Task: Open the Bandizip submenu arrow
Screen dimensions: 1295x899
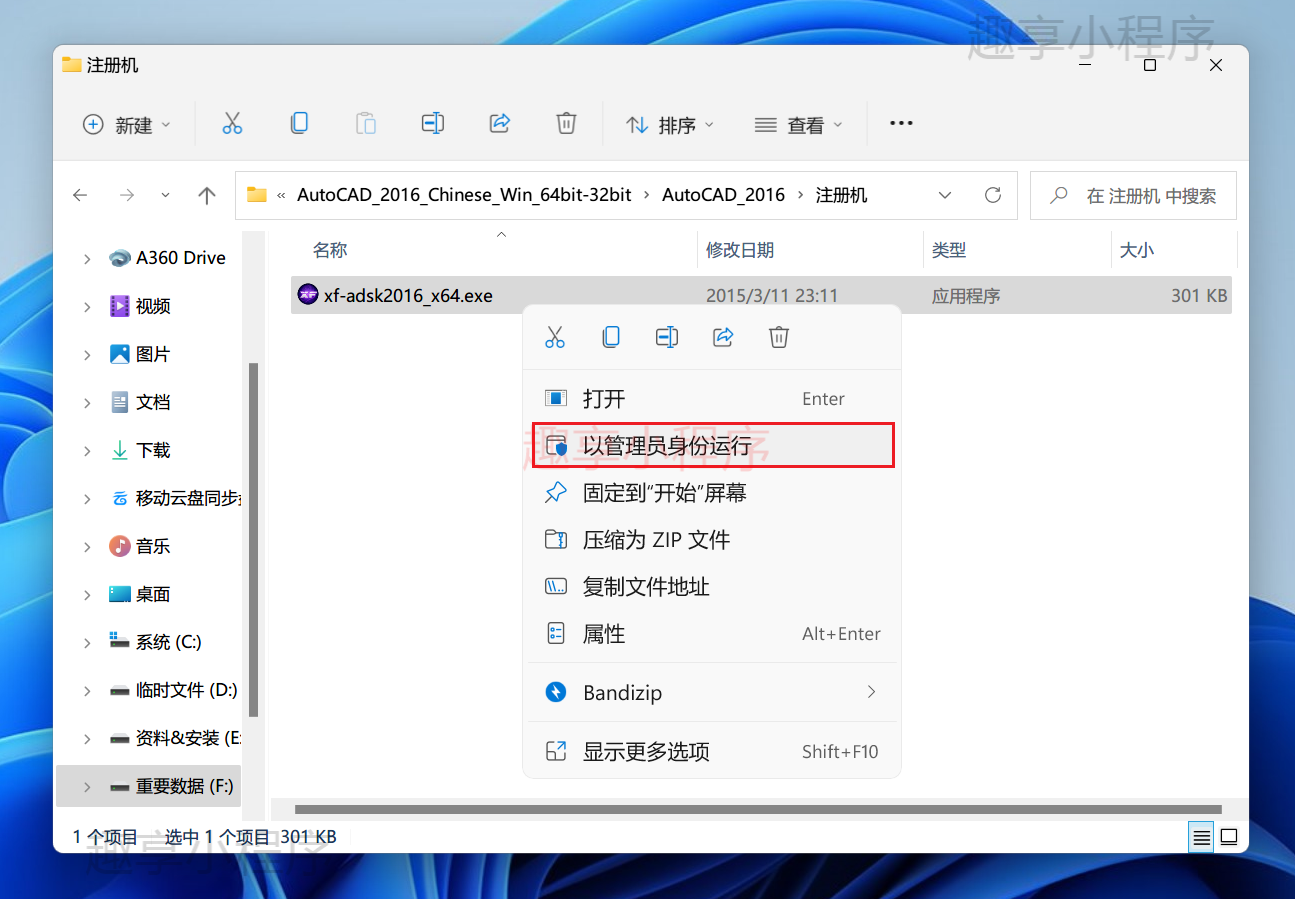Action: click(871, 692)
